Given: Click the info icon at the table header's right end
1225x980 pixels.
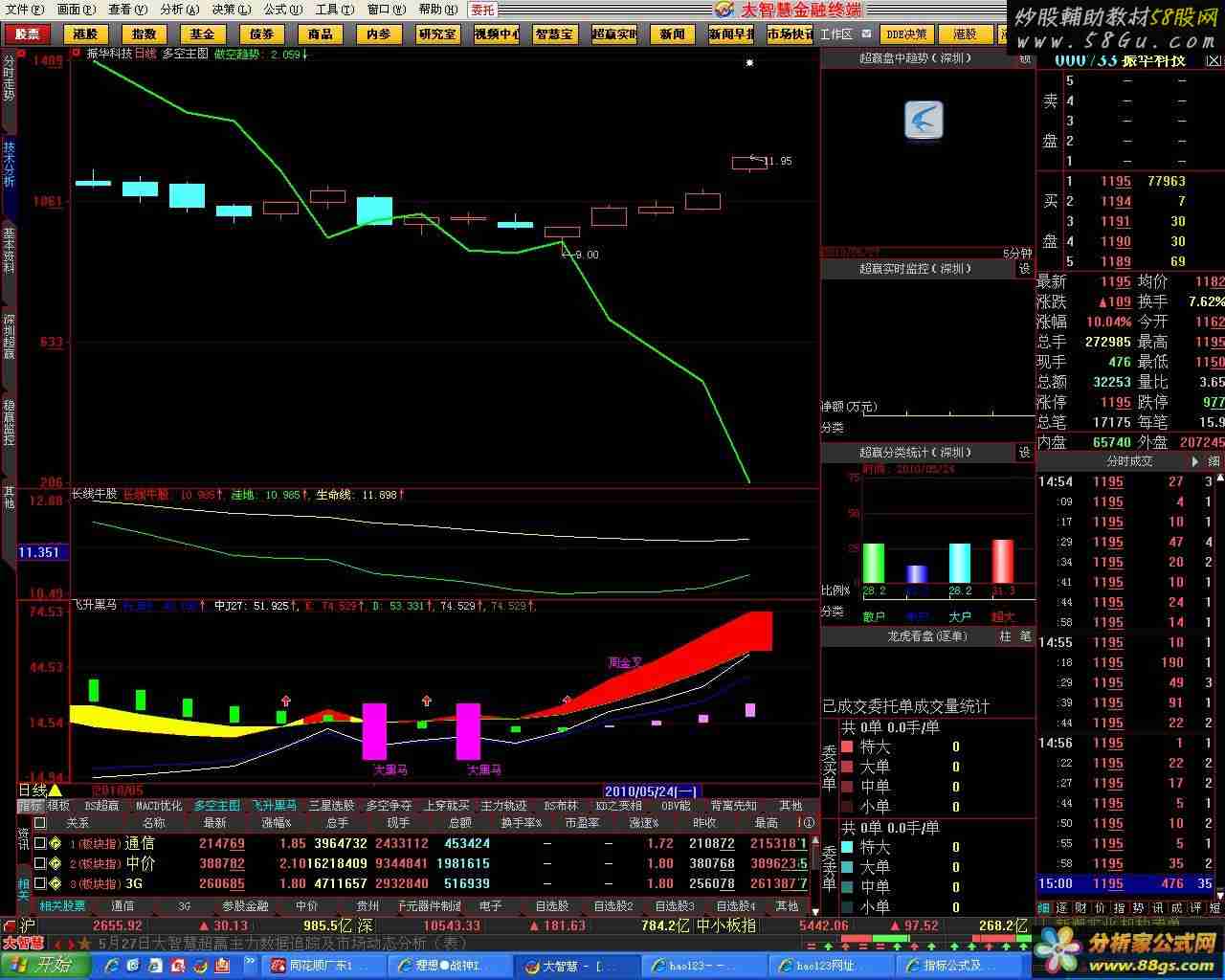Looking at the screenshot, I should pyautogui.click(x=808, y=823).
